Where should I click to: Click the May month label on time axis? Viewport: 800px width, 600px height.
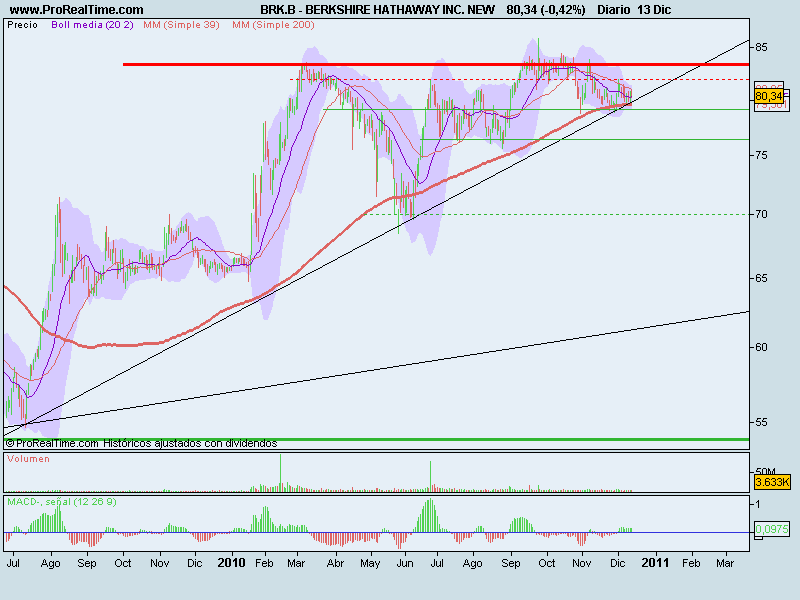point(370,563)
